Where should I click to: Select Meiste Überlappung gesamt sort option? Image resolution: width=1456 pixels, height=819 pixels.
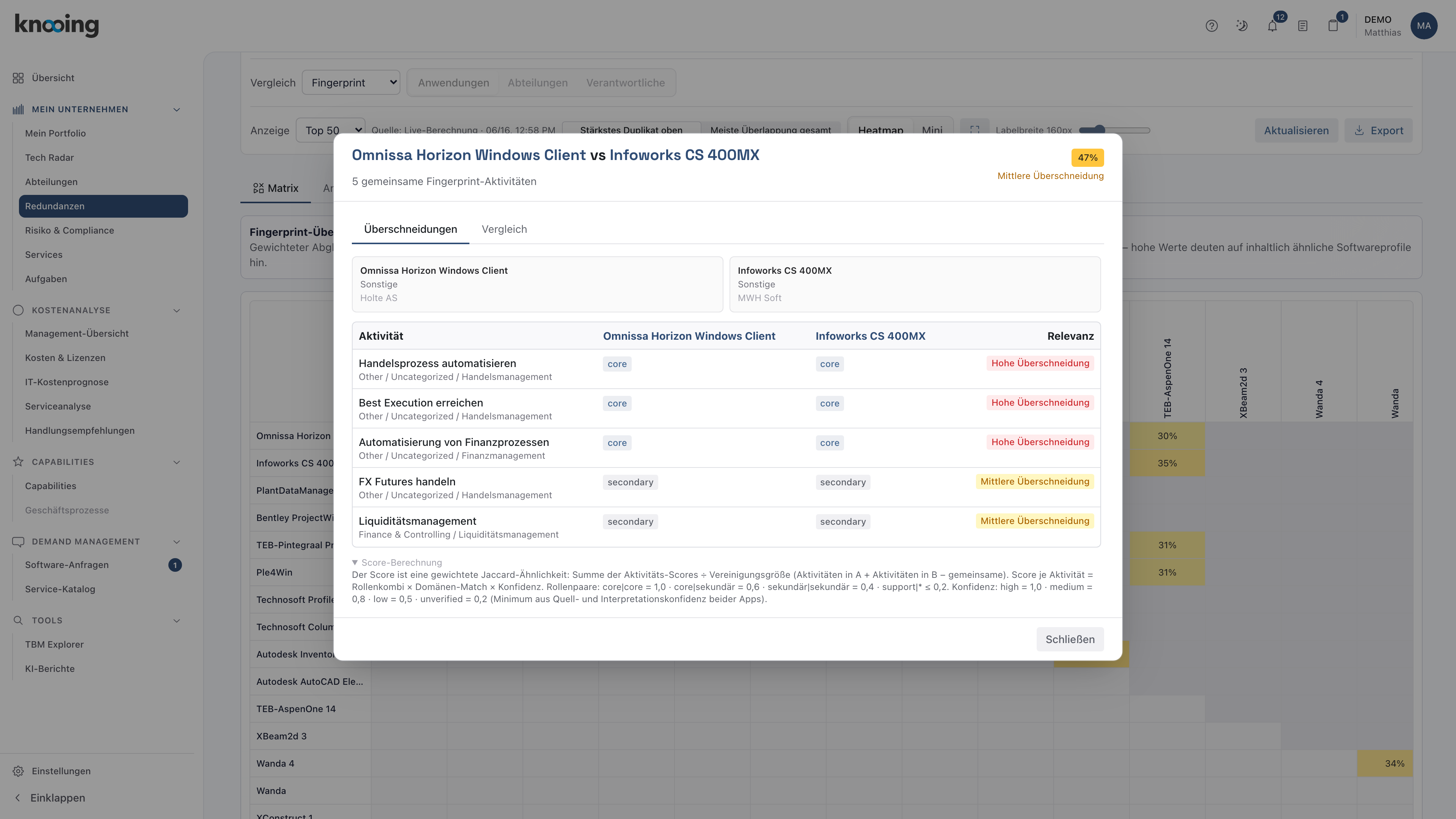tap(770, 130)
